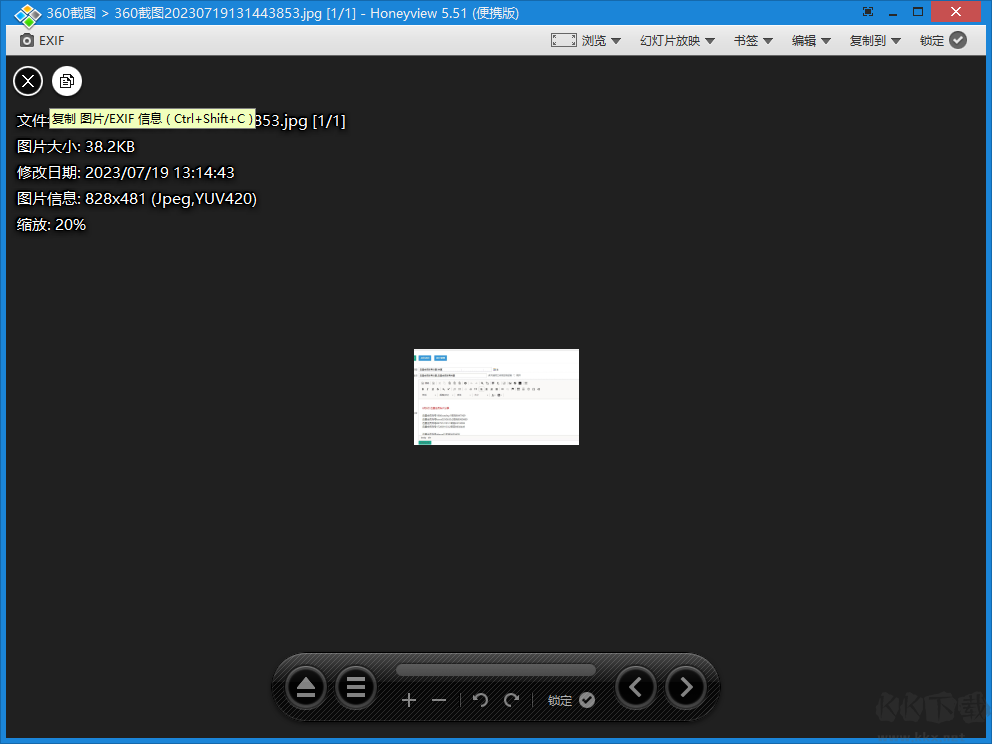Close the EXIF info overlay with X icon
992x744 pixels.
click(28, 81)
